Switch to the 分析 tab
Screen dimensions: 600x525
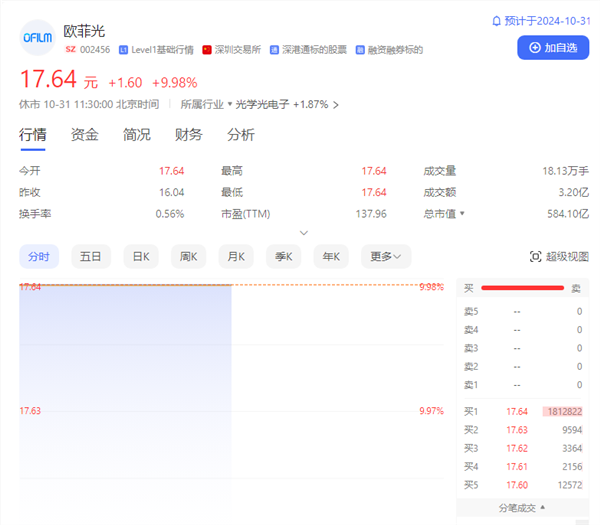point(241,135)
